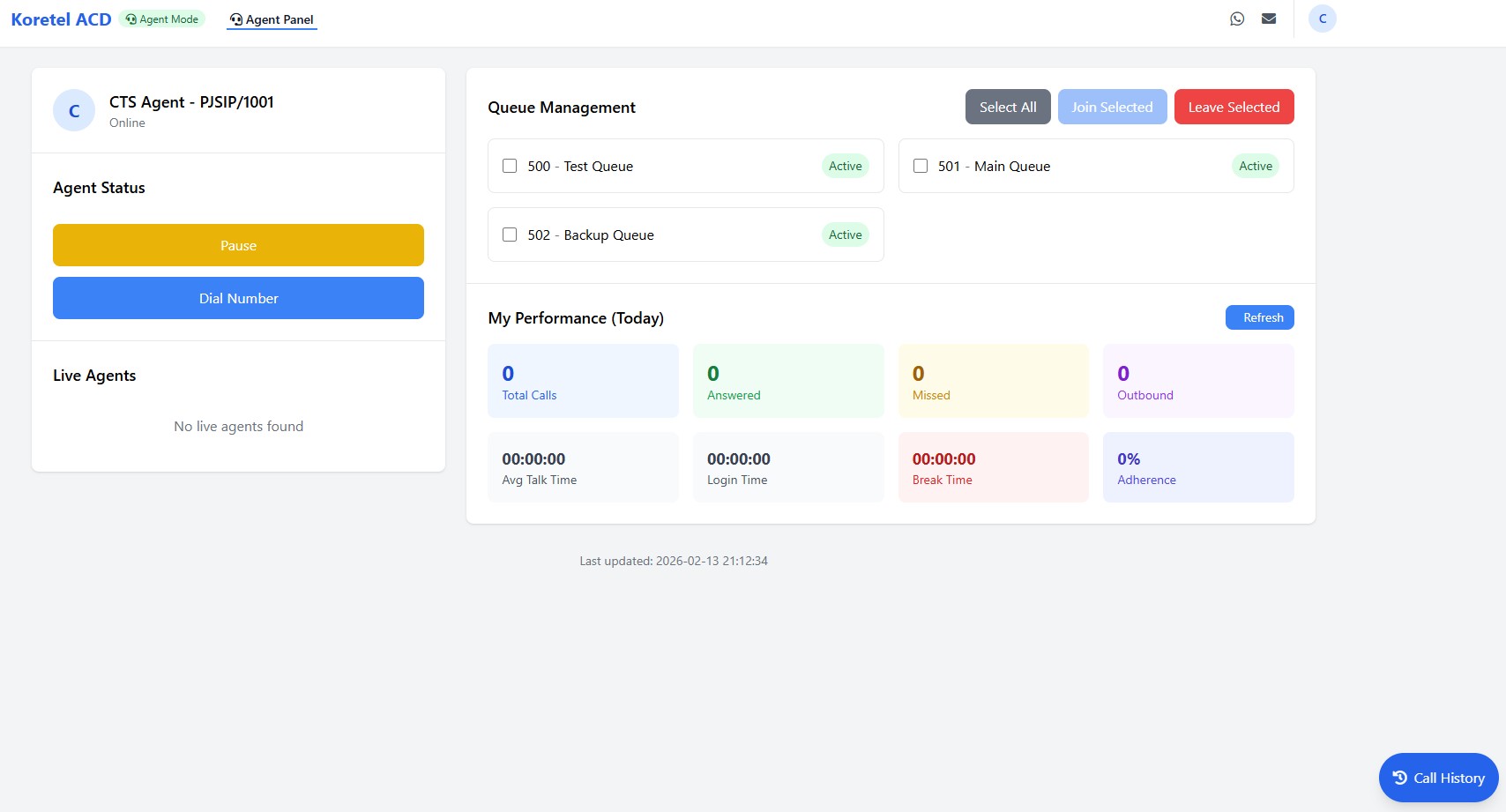Click the agent avatar next to PJSIP/1001
The image size is (1506, 812).
click(74, 110)
